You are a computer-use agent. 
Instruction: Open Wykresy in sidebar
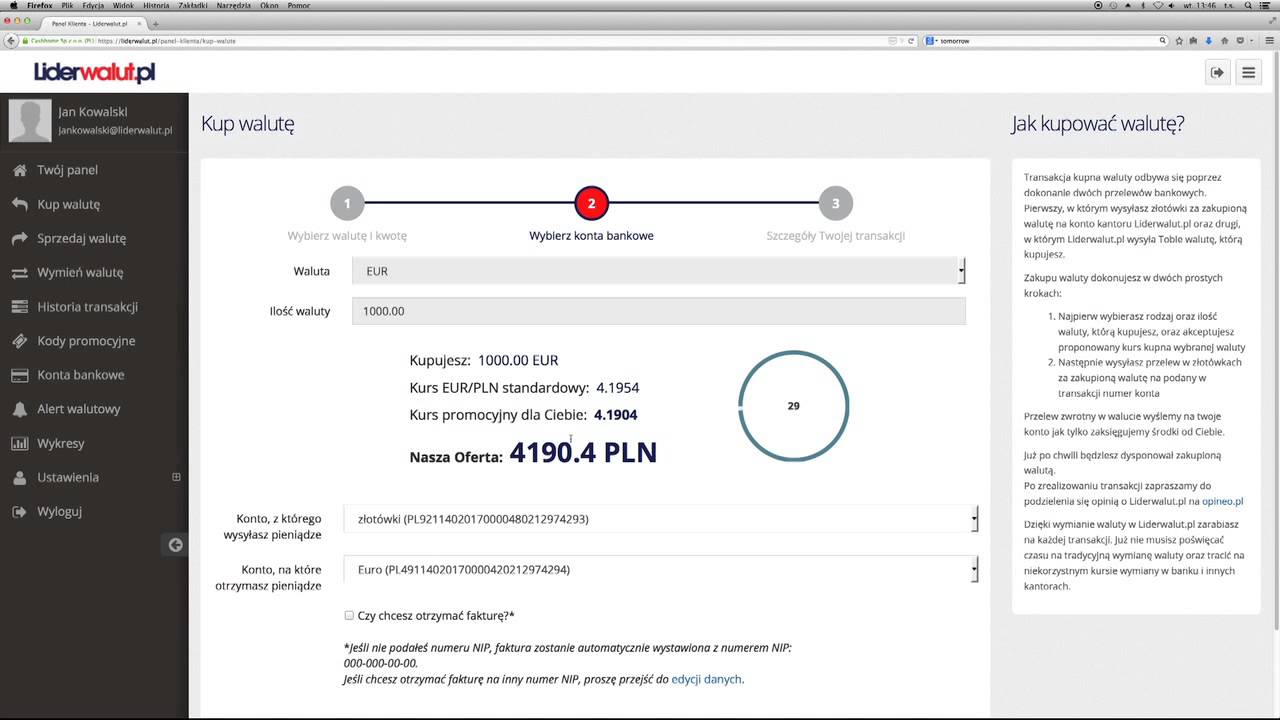point(61,443)
